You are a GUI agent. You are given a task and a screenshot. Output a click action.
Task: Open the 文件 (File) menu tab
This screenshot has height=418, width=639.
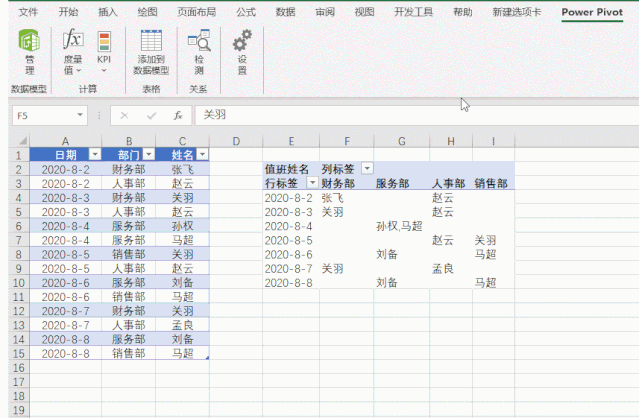click(29, 12)
